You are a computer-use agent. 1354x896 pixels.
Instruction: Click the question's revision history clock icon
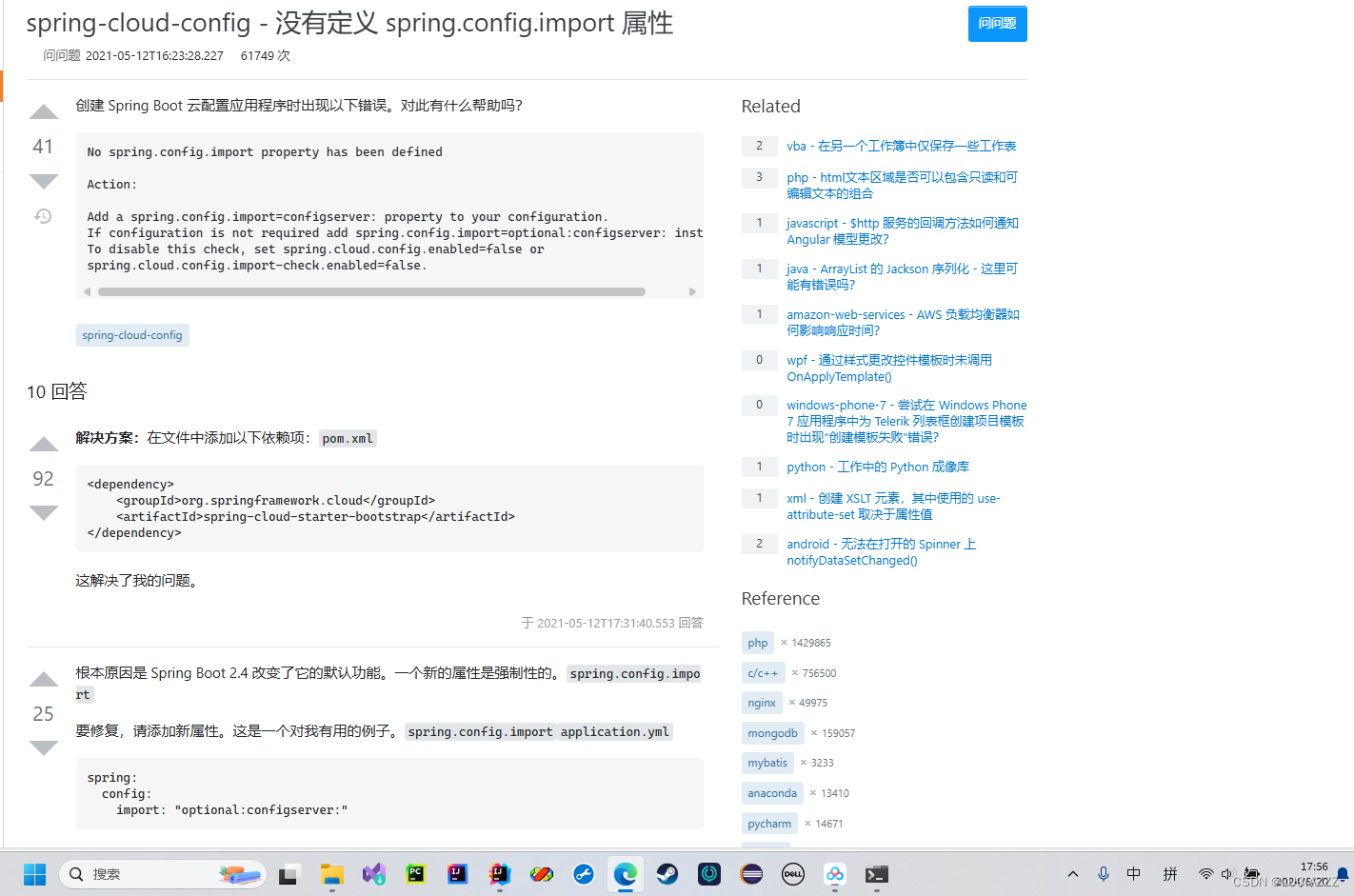click(x=43, y=216)
